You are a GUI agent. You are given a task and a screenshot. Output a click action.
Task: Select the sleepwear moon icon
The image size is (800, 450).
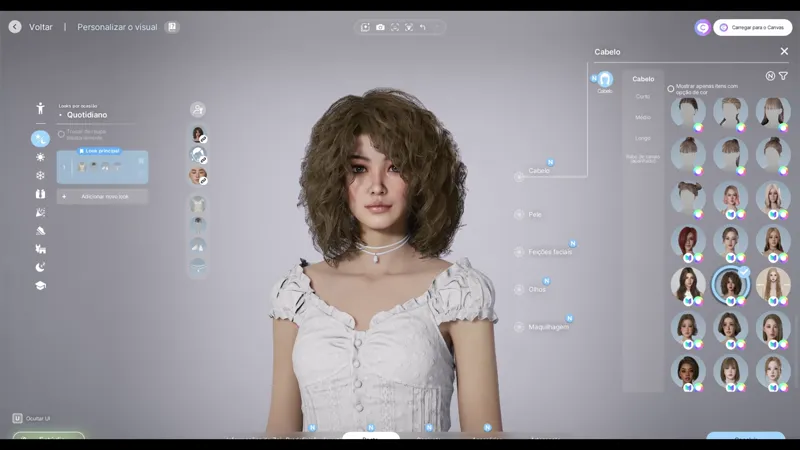click(x=40, y=267)
